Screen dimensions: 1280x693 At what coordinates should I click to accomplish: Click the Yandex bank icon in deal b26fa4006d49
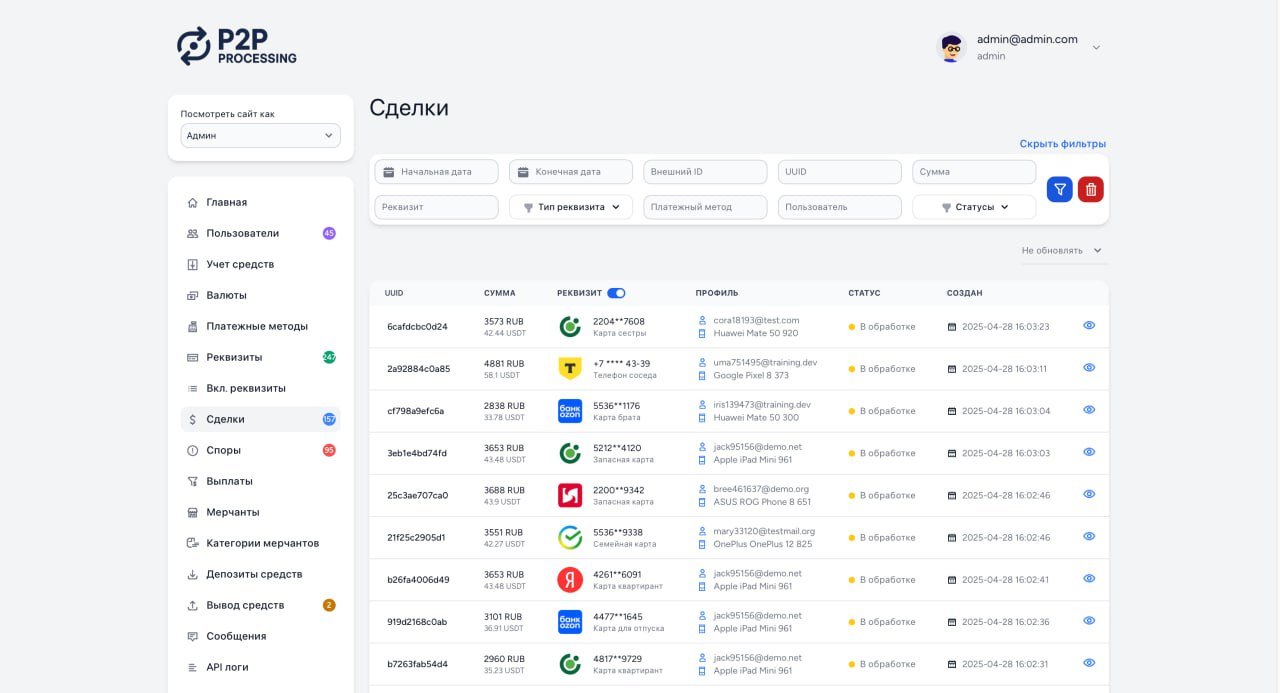tap(569, 580)
